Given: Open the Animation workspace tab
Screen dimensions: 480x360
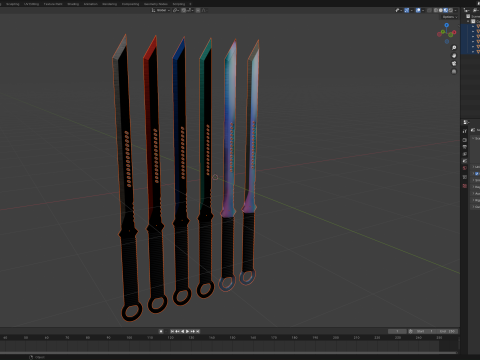Looking at the screenshot, I should tap(90, 4).
